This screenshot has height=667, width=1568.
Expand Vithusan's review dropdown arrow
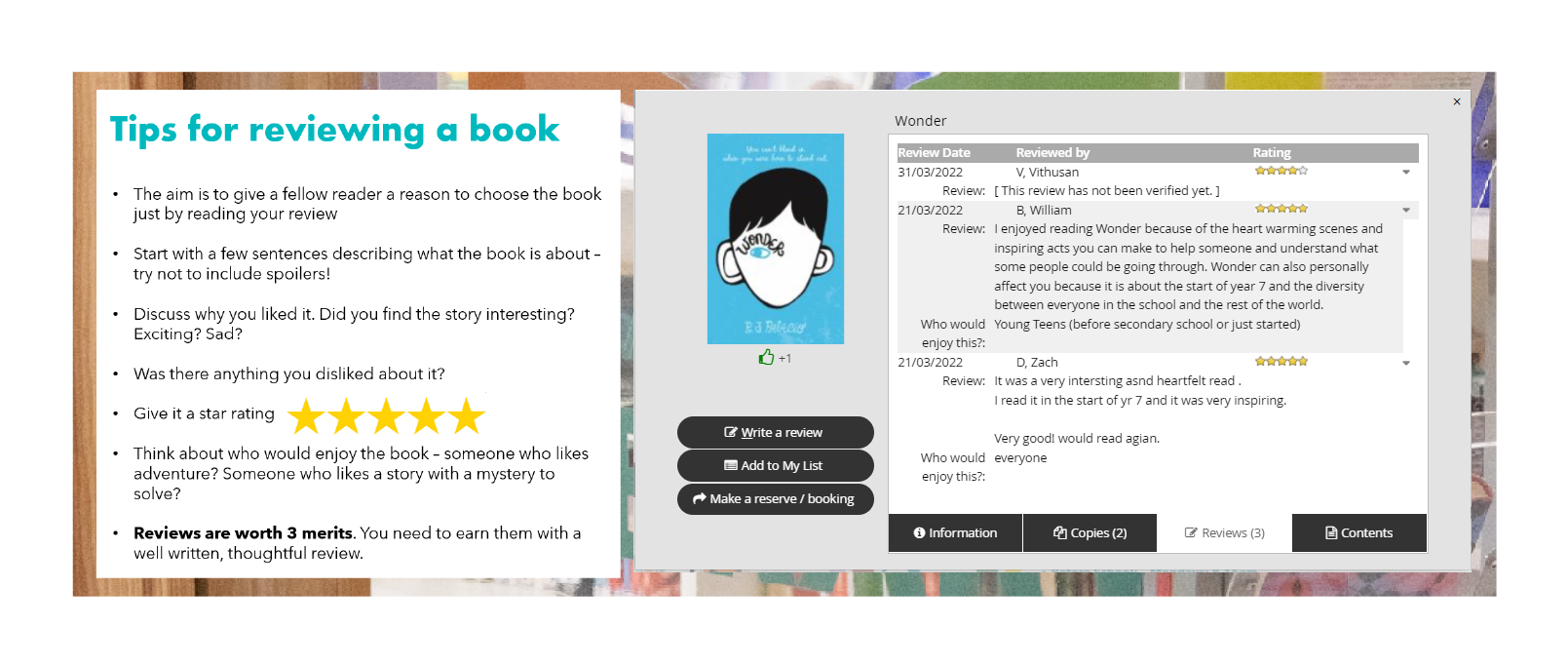tap(1406, 173)
